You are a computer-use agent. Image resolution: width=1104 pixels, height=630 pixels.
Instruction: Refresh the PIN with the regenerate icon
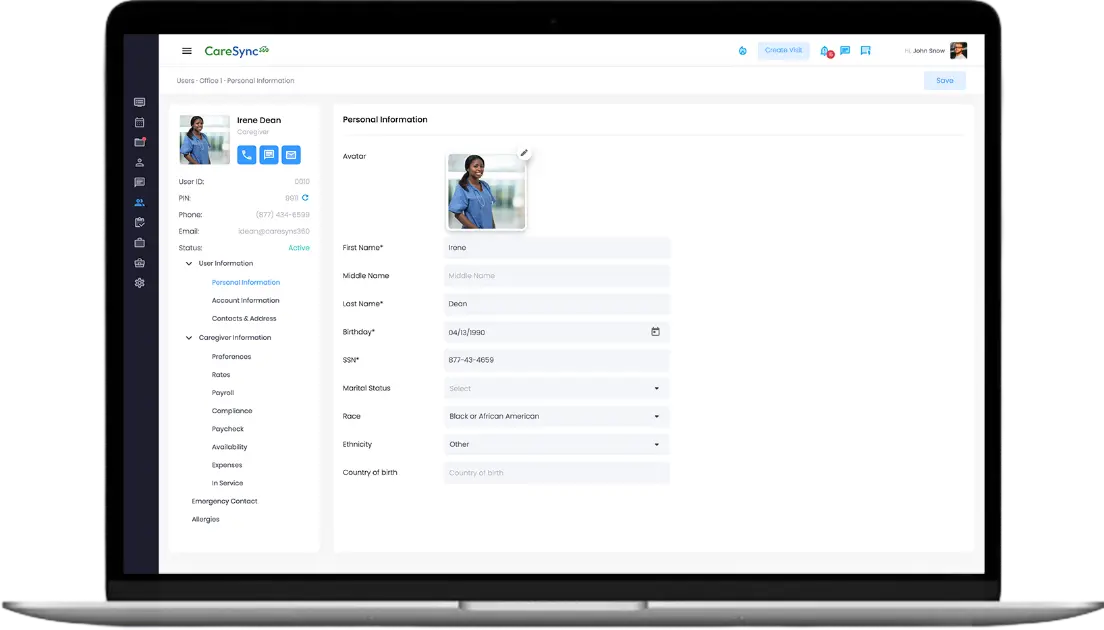tap(306, 198)
